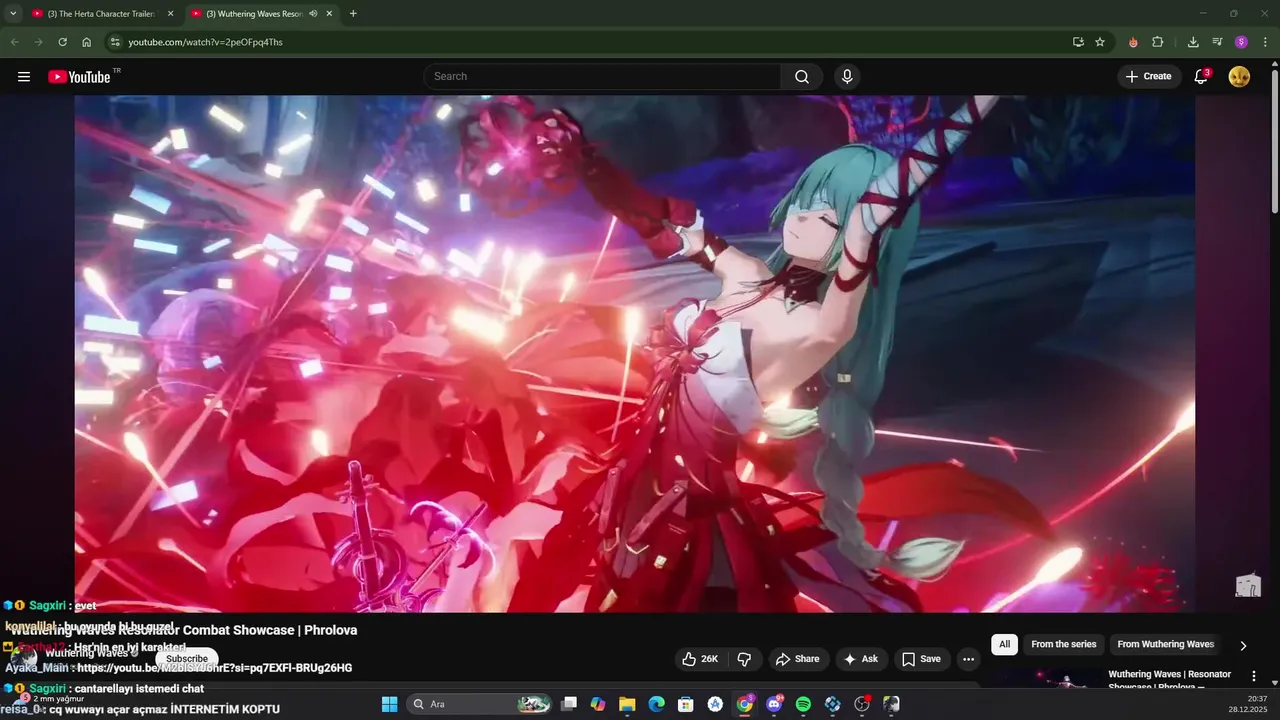
Task: Open YouTube notifications bell
Action: pos(1202,76)
